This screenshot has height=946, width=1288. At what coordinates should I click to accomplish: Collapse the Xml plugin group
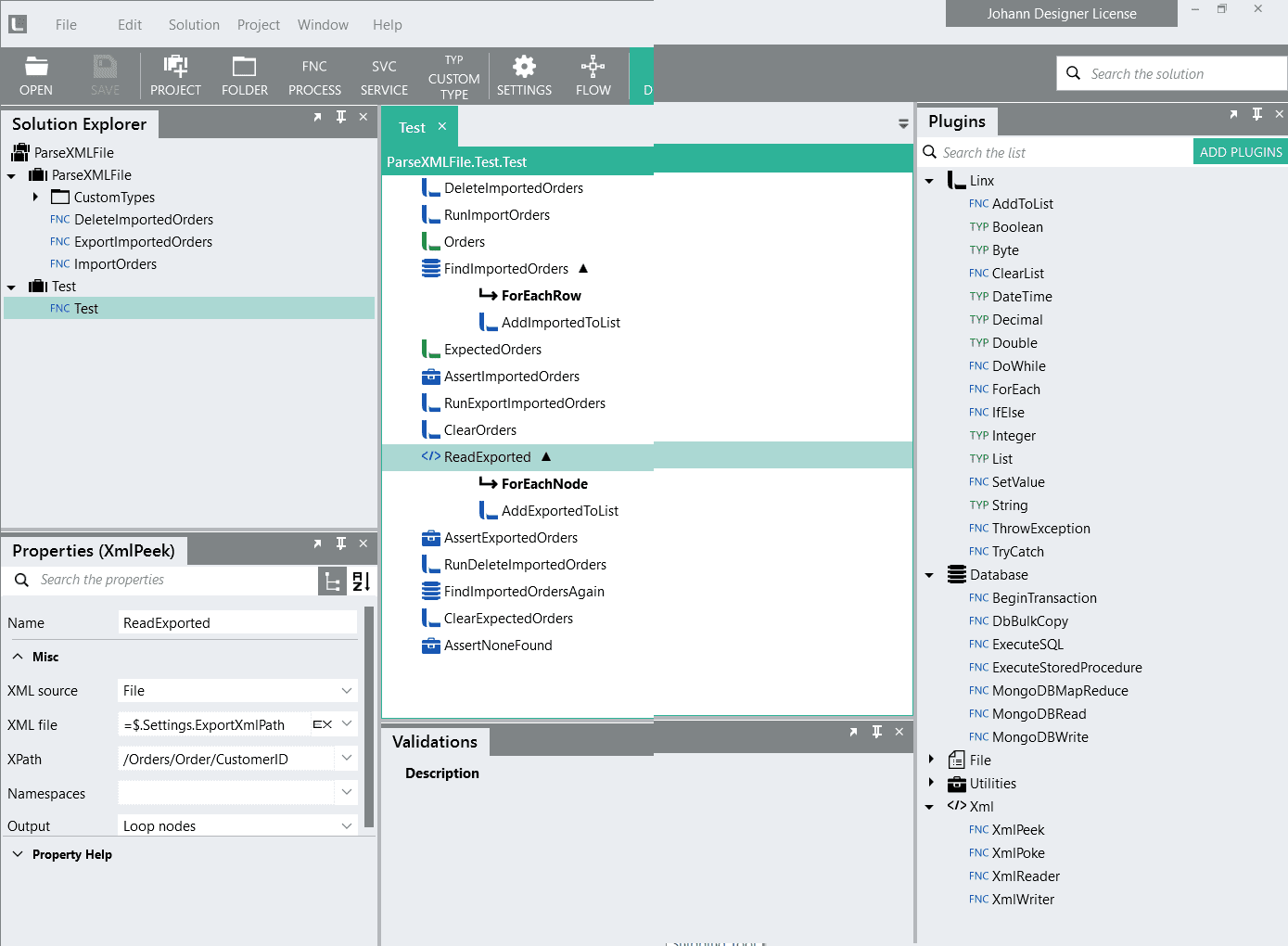click(x=930, y=808)
